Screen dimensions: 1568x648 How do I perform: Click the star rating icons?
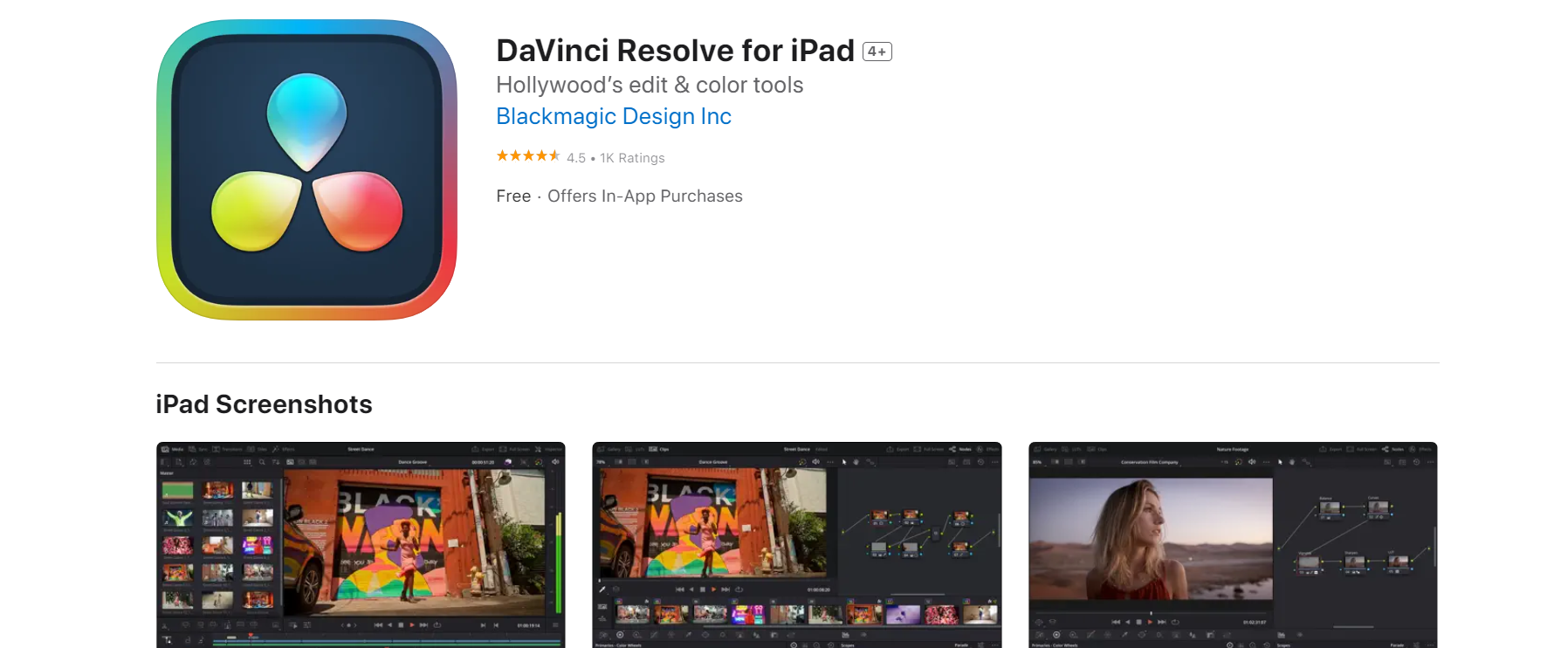tap(528, 156)
